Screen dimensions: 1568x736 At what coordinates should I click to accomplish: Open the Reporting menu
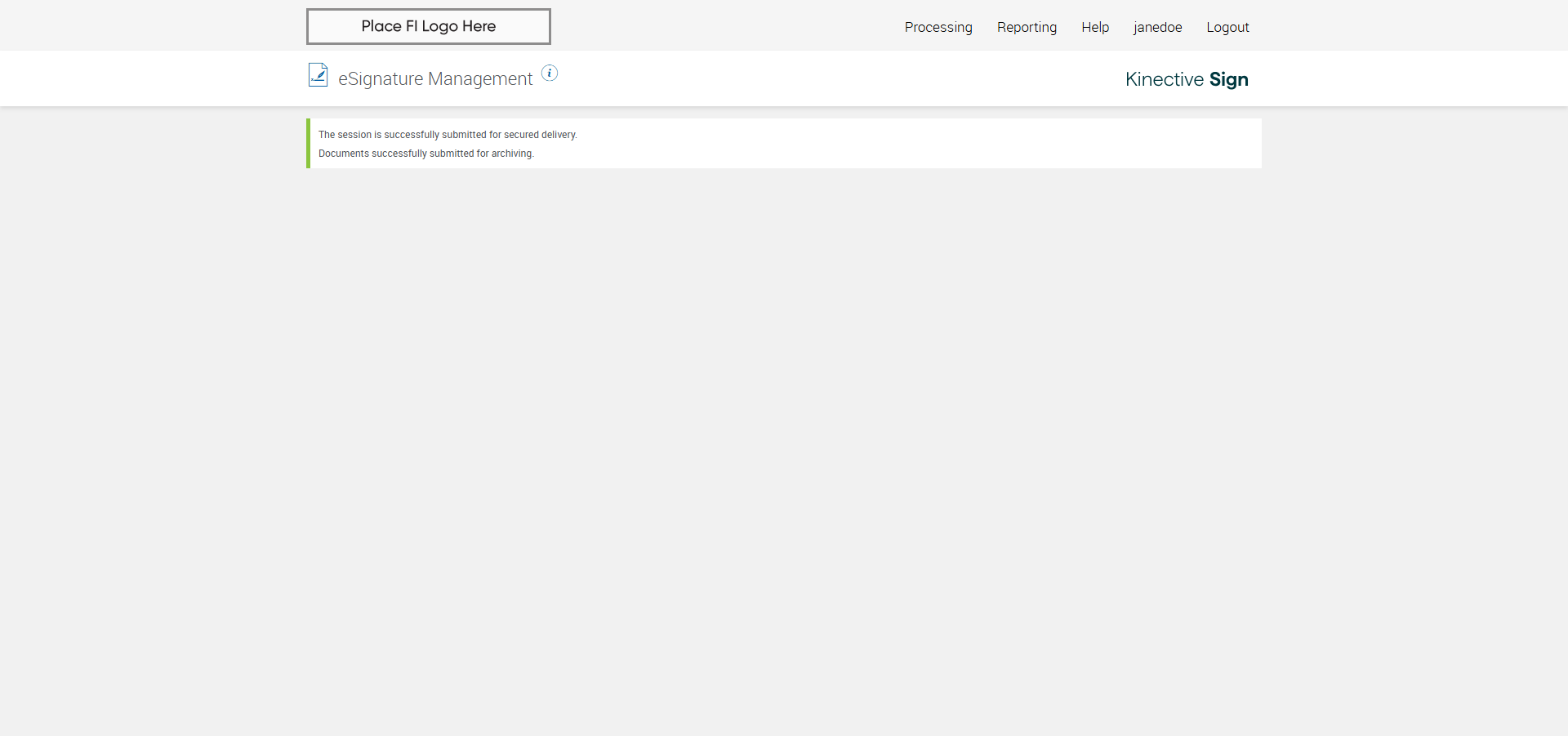click(1027, 27)
